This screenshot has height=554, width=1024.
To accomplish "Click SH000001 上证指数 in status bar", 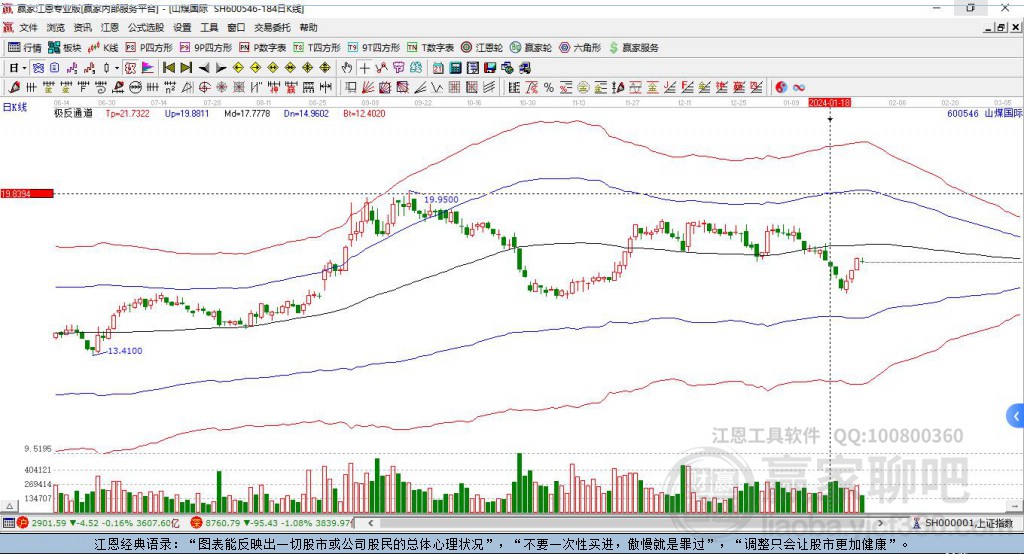I will click(969, 523).
